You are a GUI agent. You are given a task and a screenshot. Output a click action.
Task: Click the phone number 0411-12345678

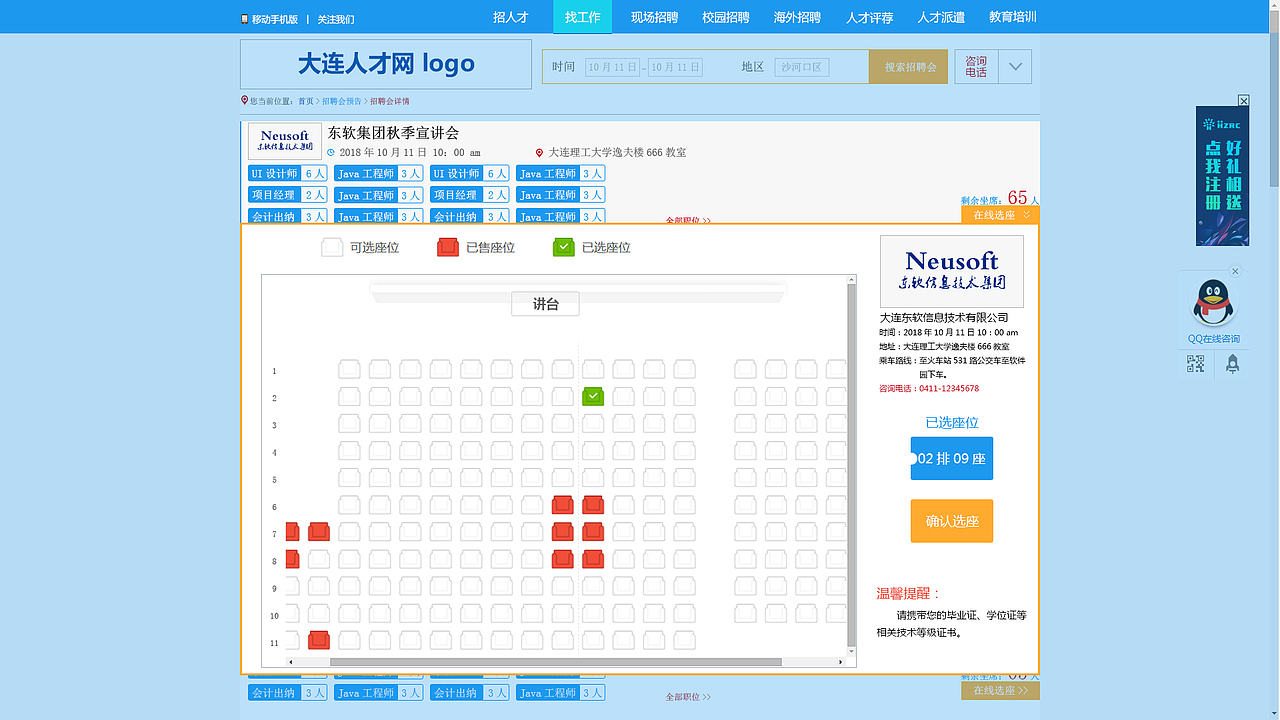(x=949, y=388)
